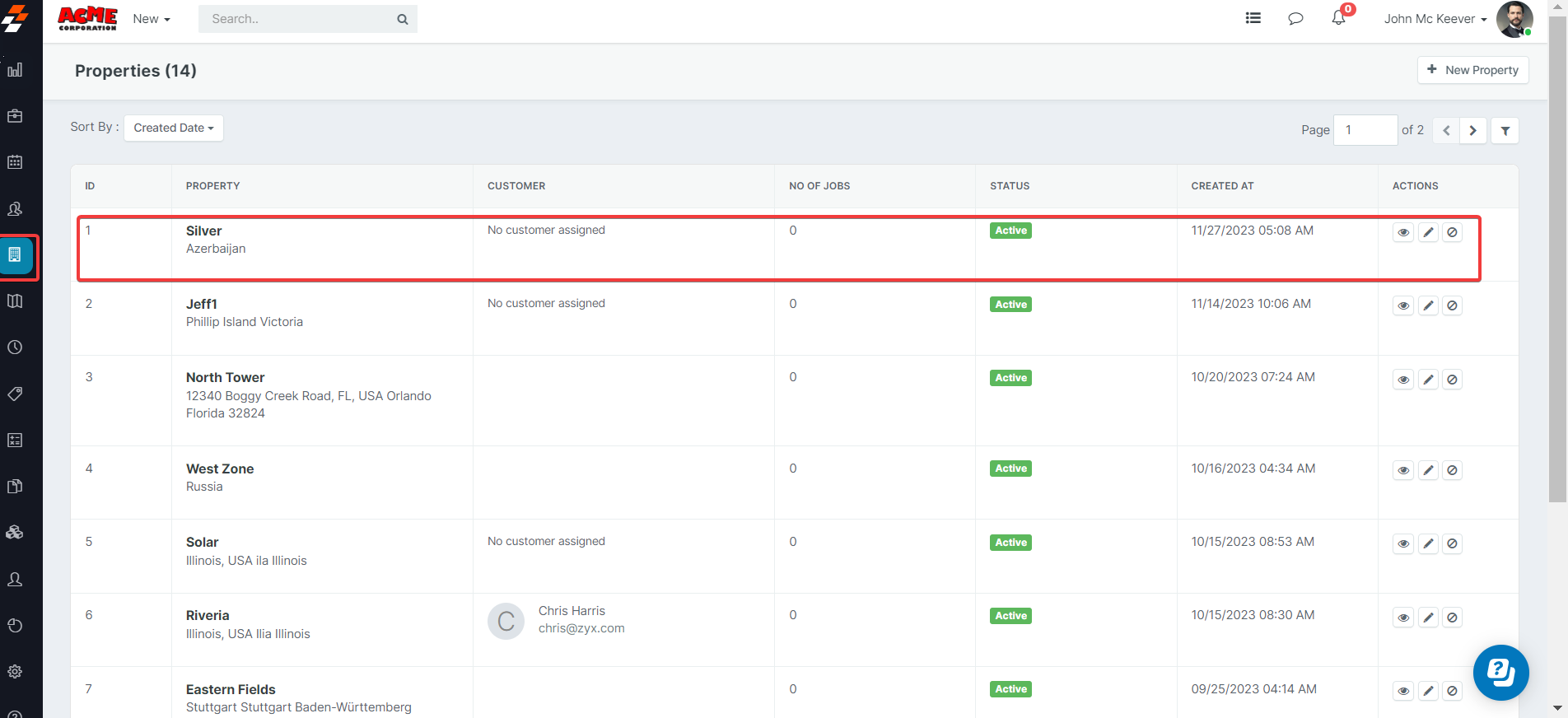Deactivate the Jeff1 property with block icon
This screenshot has height=718, width=1568.
1452,305
